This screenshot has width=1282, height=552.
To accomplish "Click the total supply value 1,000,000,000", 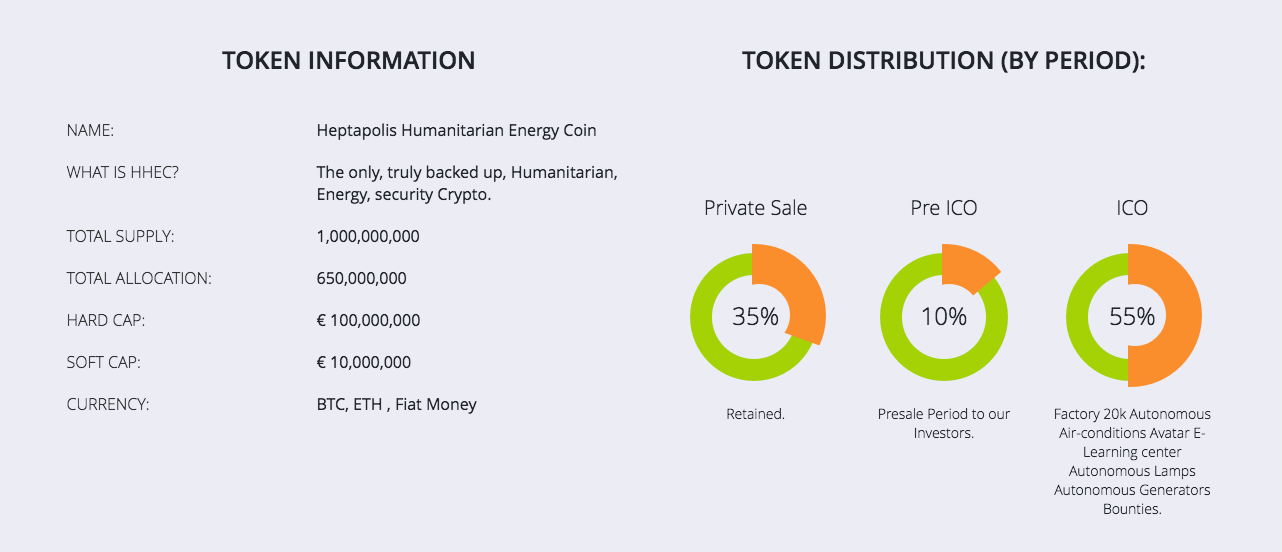I will 368,237.
